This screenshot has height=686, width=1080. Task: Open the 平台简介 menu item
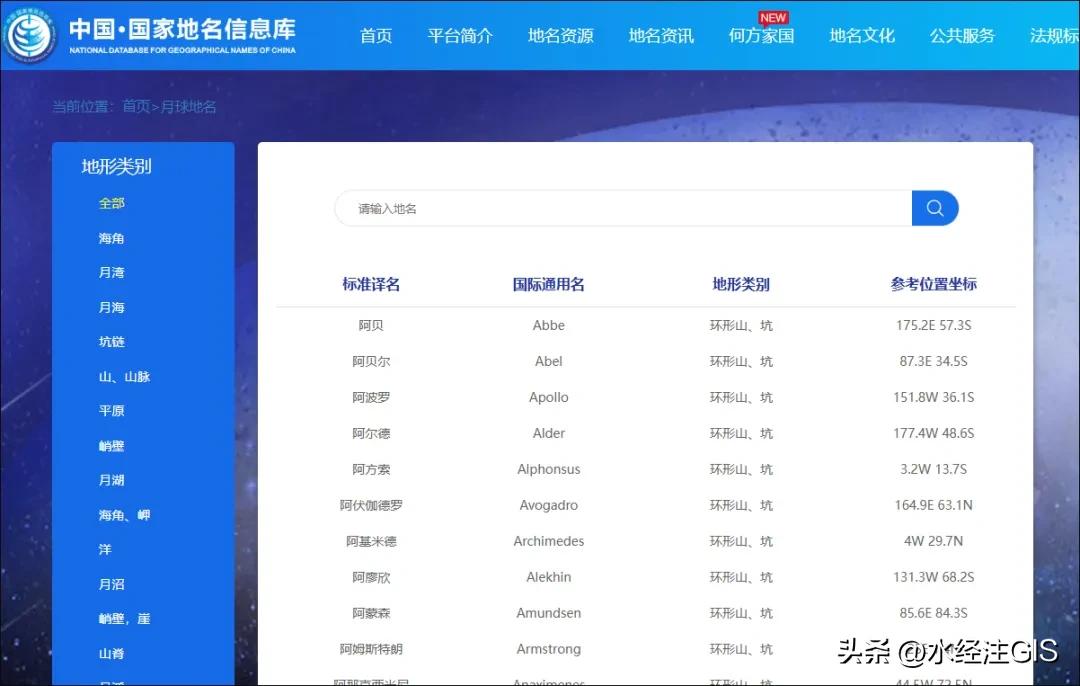(460, 36)
